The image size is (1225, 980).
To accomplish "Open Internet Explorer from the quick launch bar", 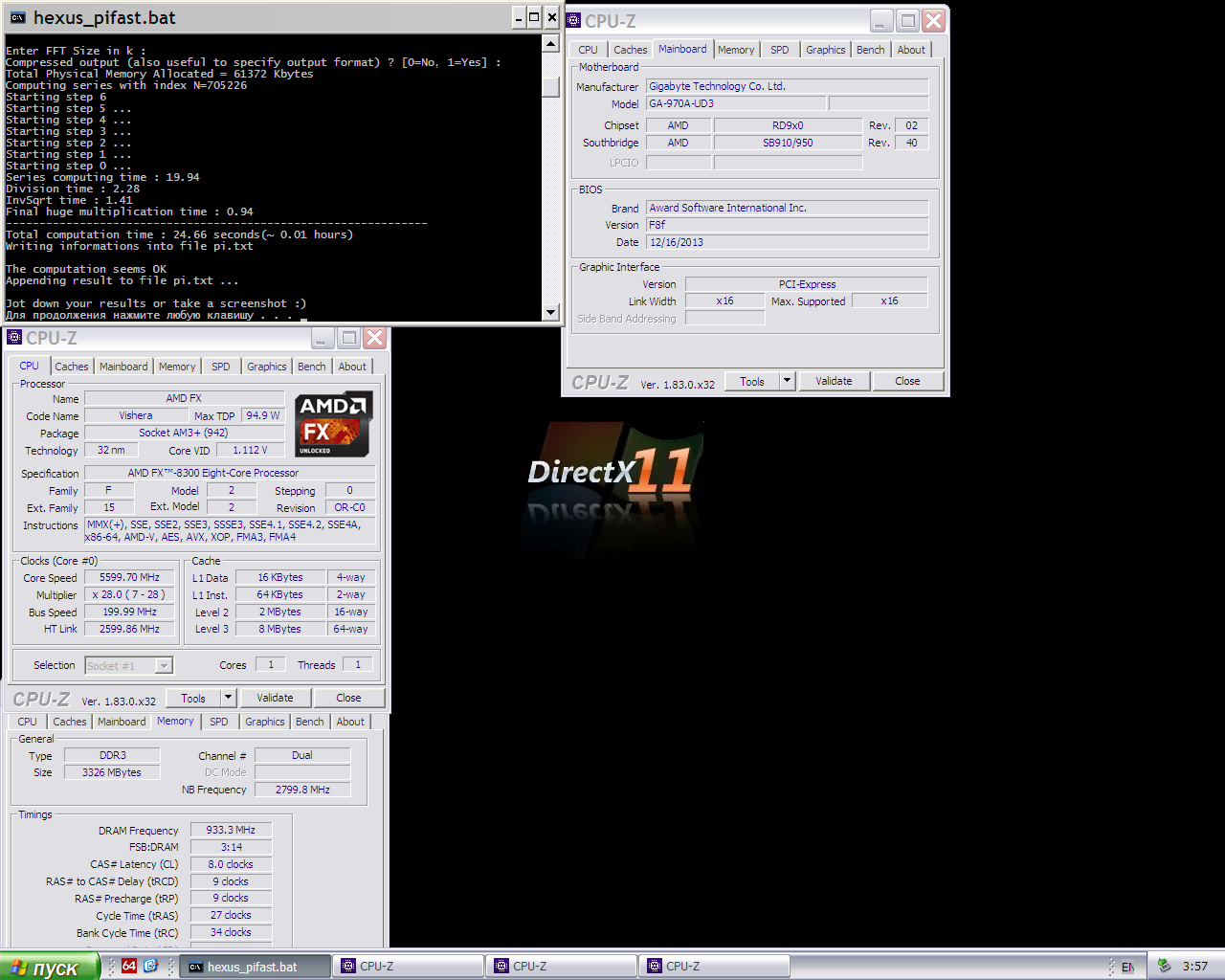I will [150, 966].
